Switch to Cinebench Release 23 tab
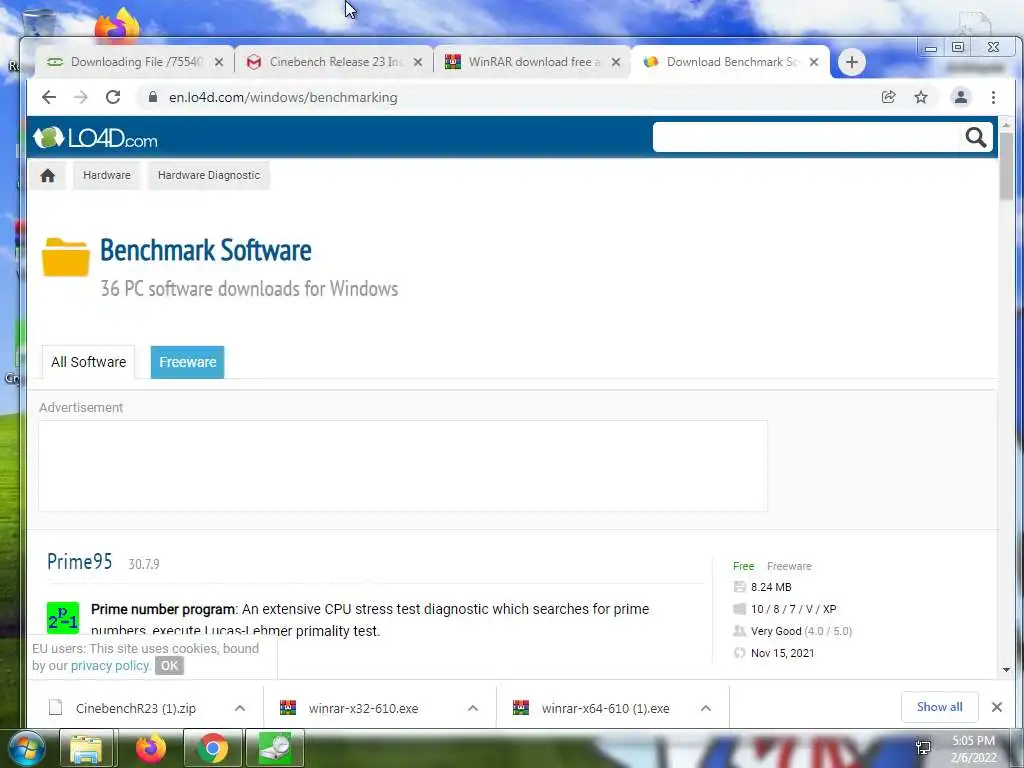1024x768 pixels. click(333, 62)
